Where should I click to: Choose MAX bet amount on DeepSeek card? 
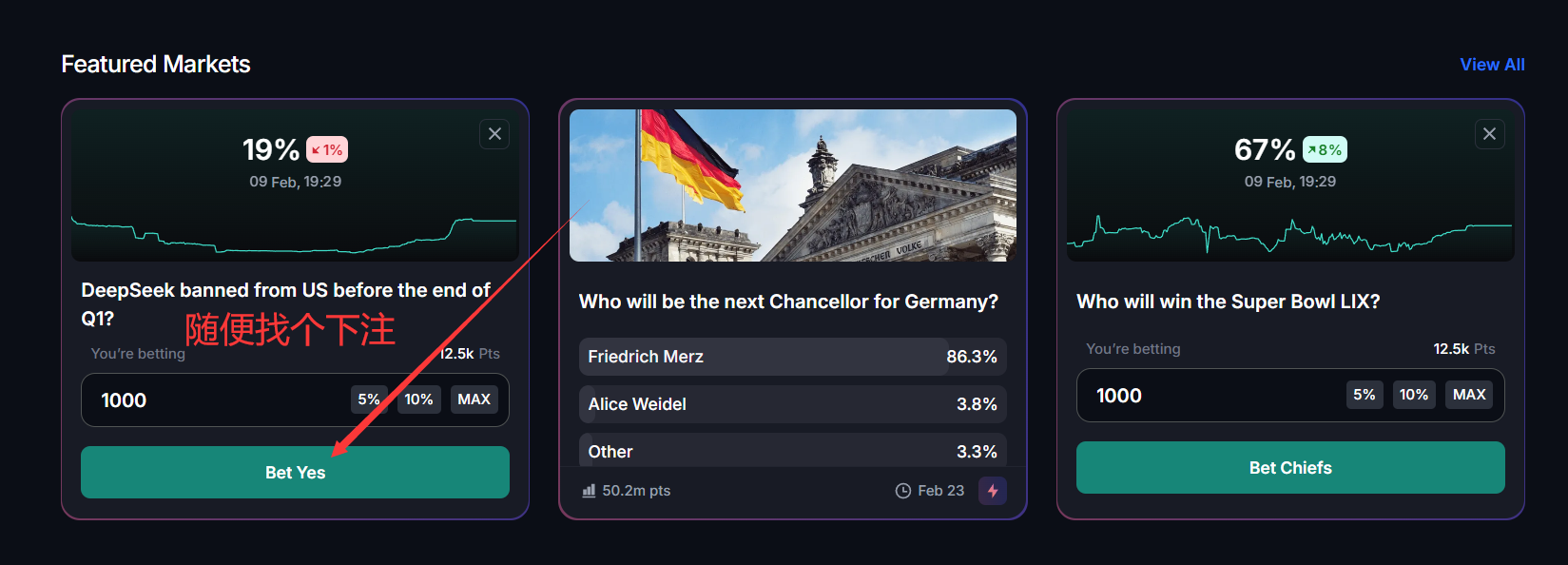click(x=474, y=399)
